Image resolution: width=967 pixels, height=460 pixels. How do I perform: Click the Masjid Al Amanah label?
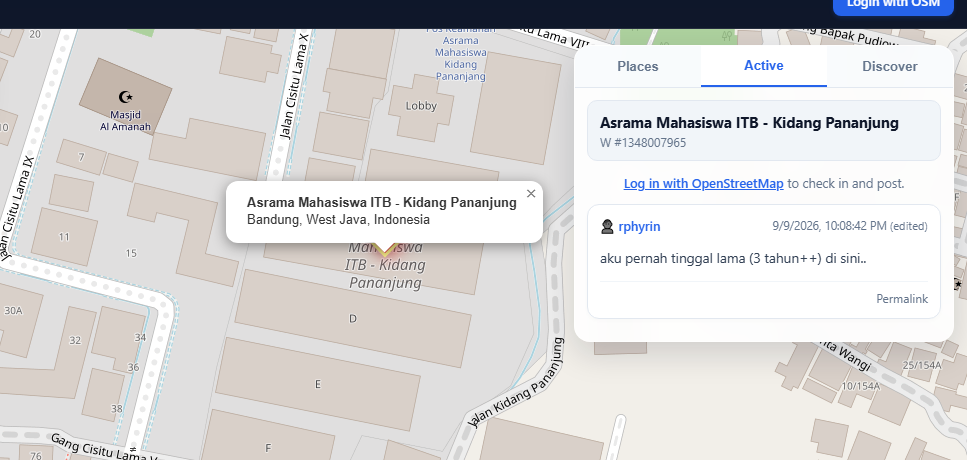point(125,121)
